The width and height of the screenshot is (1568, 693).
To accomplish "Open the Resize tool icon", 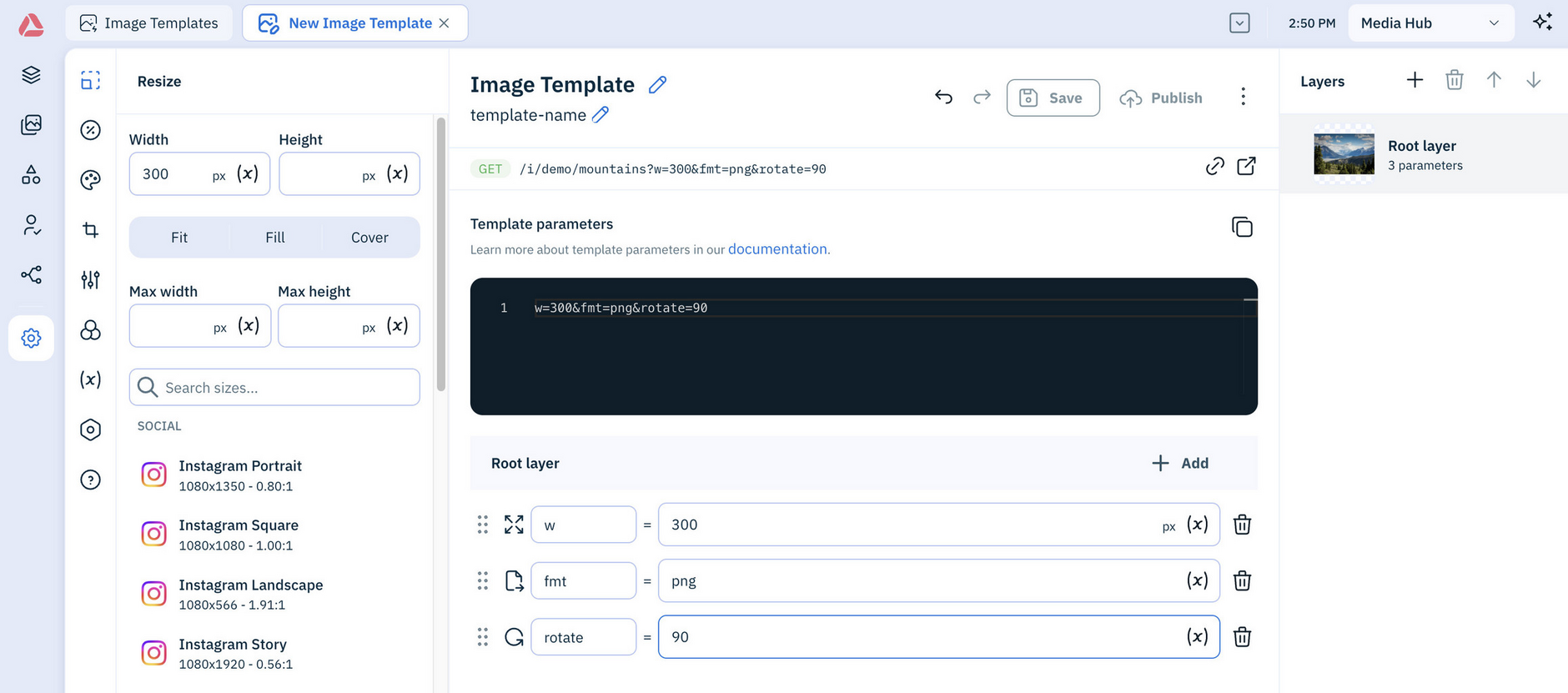I will (90, 80).
